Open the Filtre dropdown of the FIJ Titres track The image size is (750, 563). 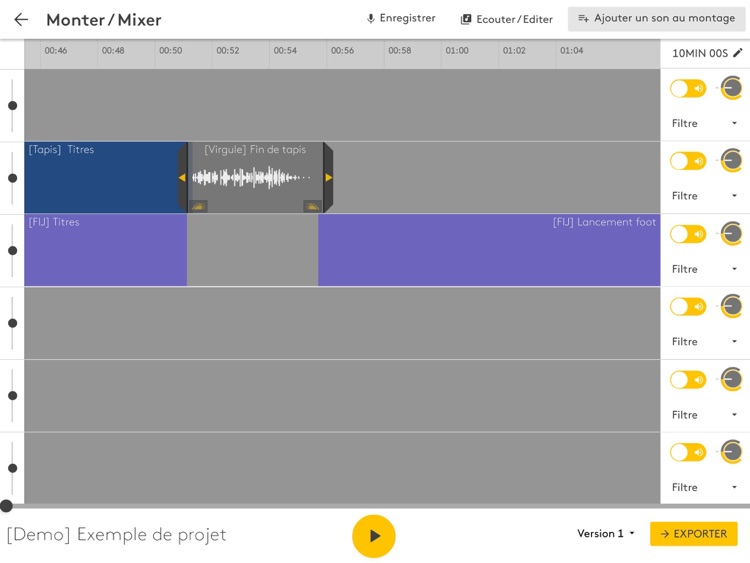(x=705, y=269)
